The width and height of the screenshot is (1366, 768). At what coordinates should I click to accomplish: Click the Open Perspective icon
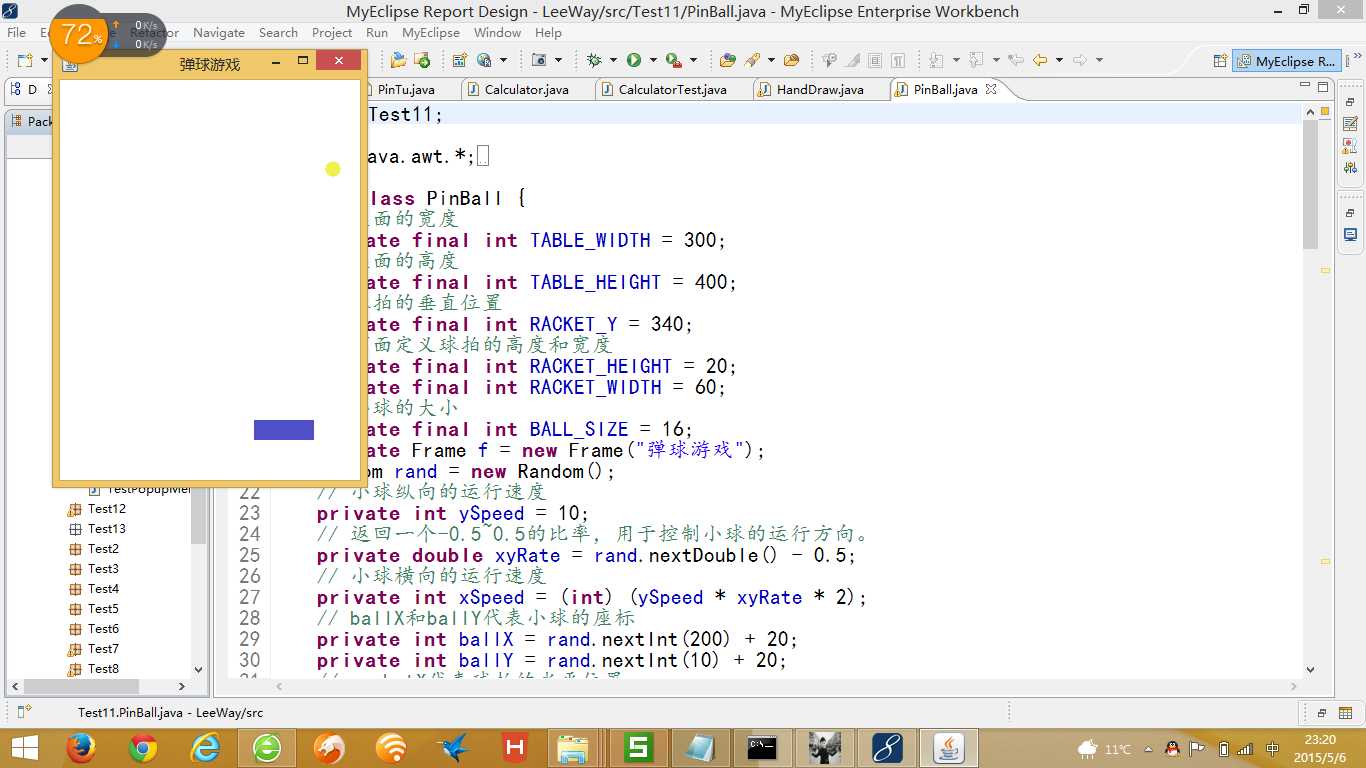1220,61
